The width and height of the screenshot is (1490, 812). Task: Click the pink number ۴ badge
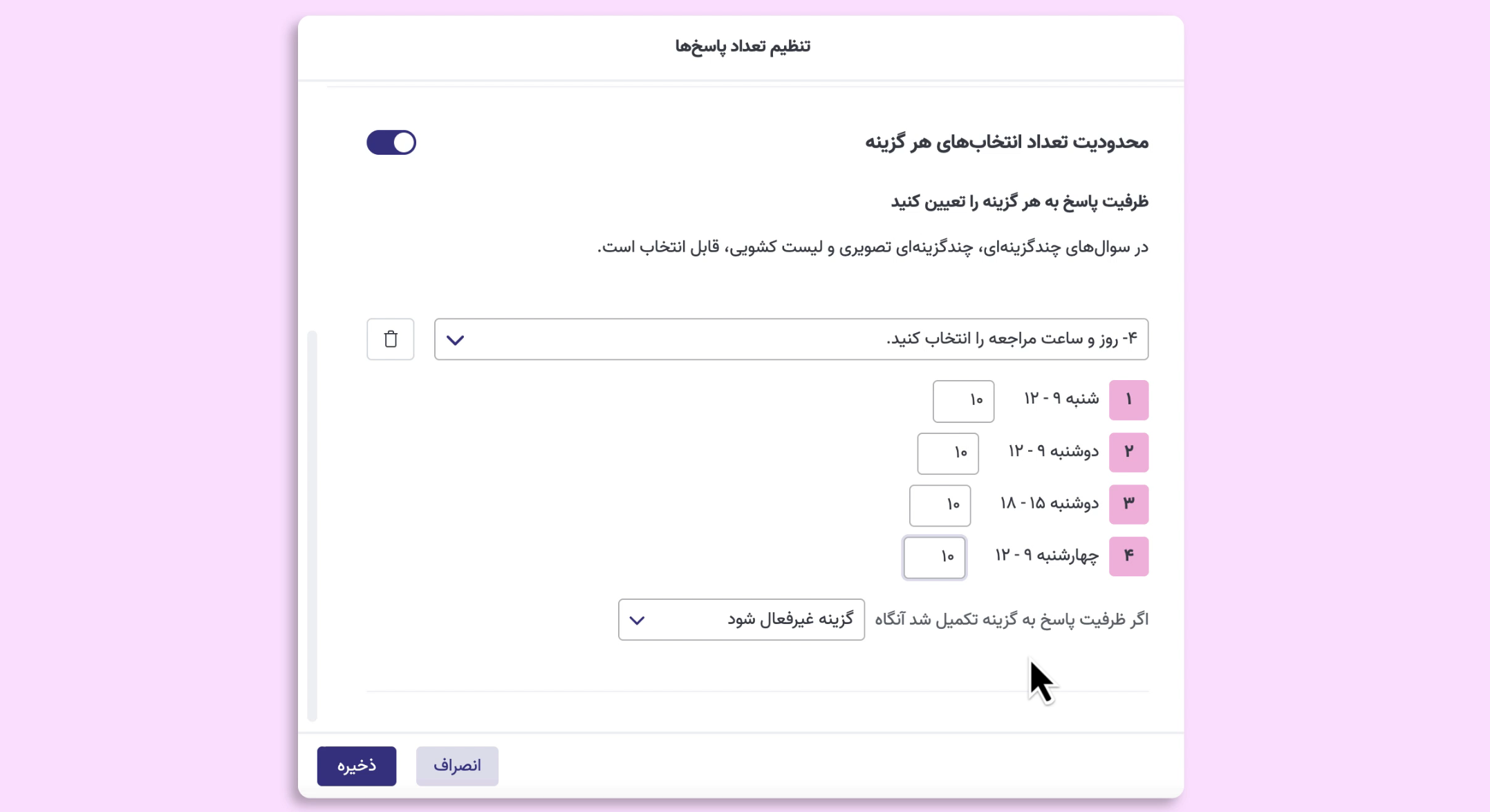[1128, 556]
